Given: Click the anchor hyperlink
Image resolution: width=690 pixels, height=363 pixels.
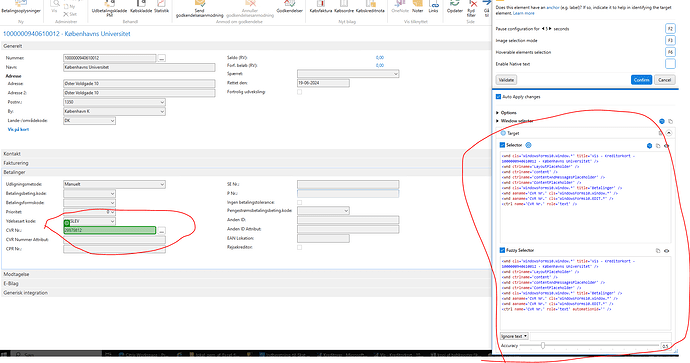Looking at the screenshot, I should click(x=552, y=7).
